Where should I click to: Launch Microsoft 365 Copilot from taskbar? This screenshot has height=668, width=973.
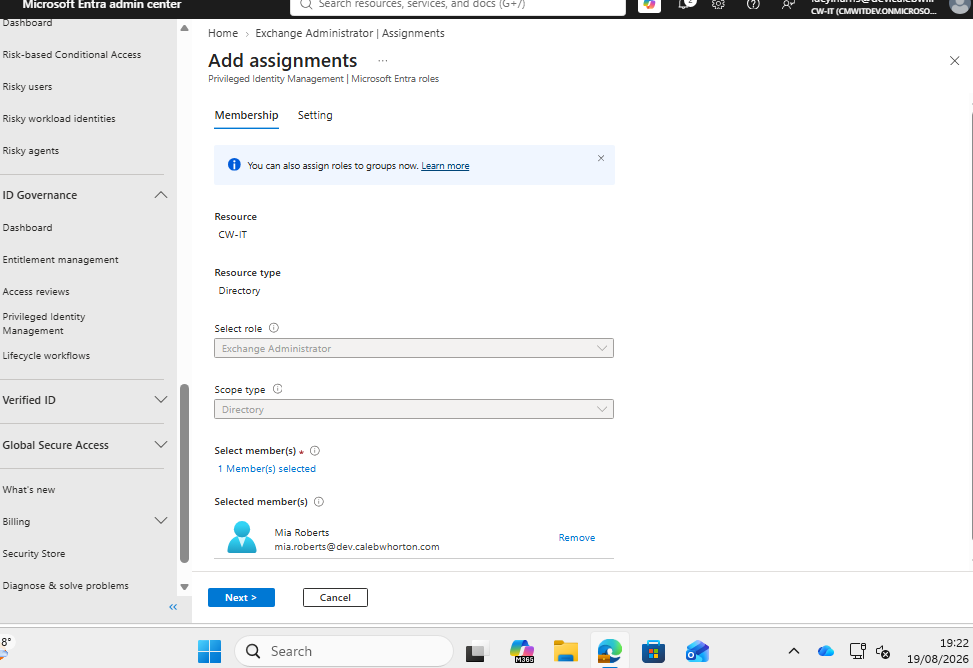coord(522,652)
